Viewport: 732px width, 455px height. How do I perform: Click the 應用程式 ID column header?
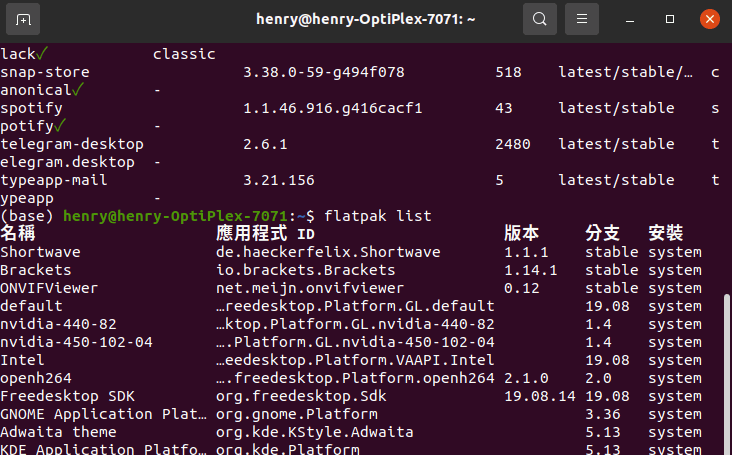[265, 233]
